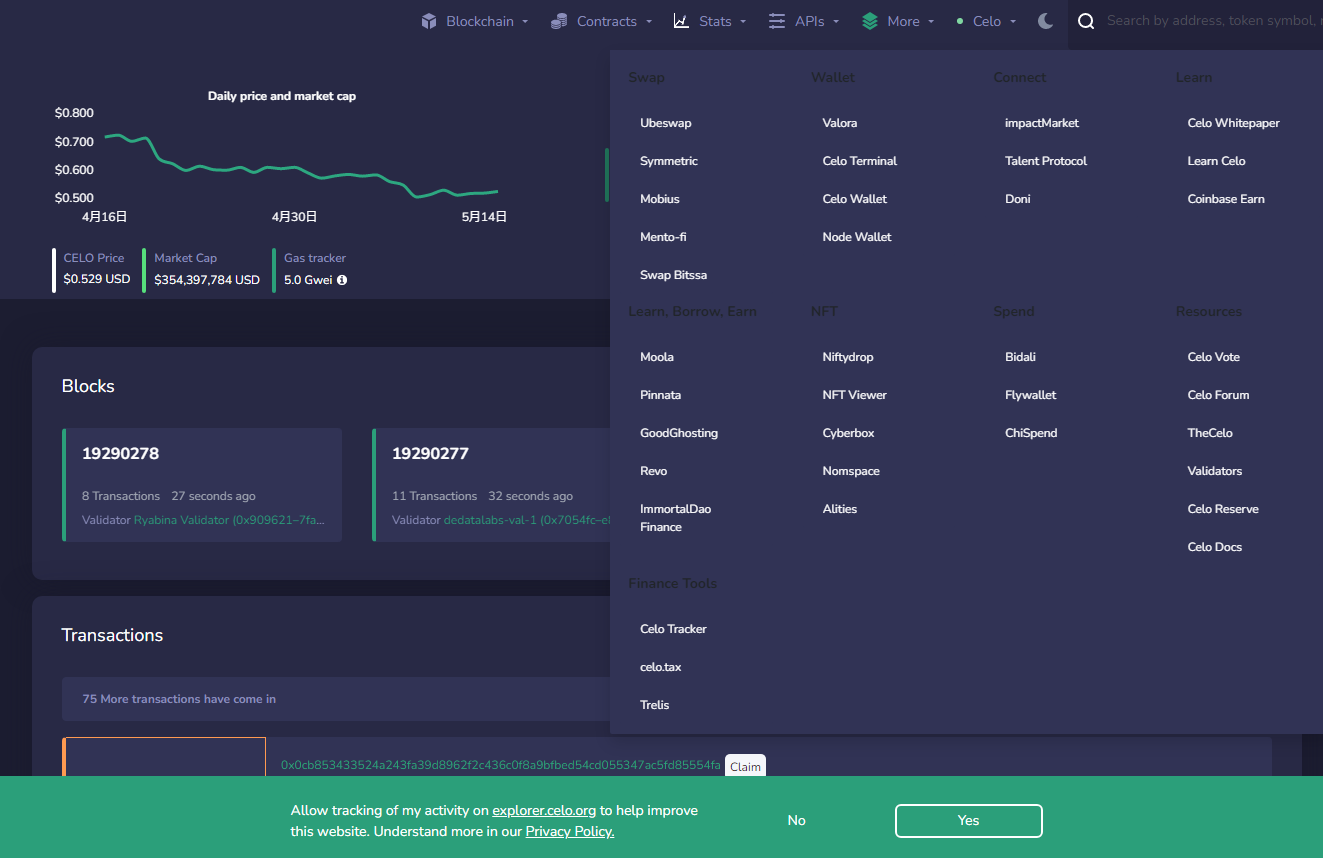Click the Contracts coins icon

559,21
